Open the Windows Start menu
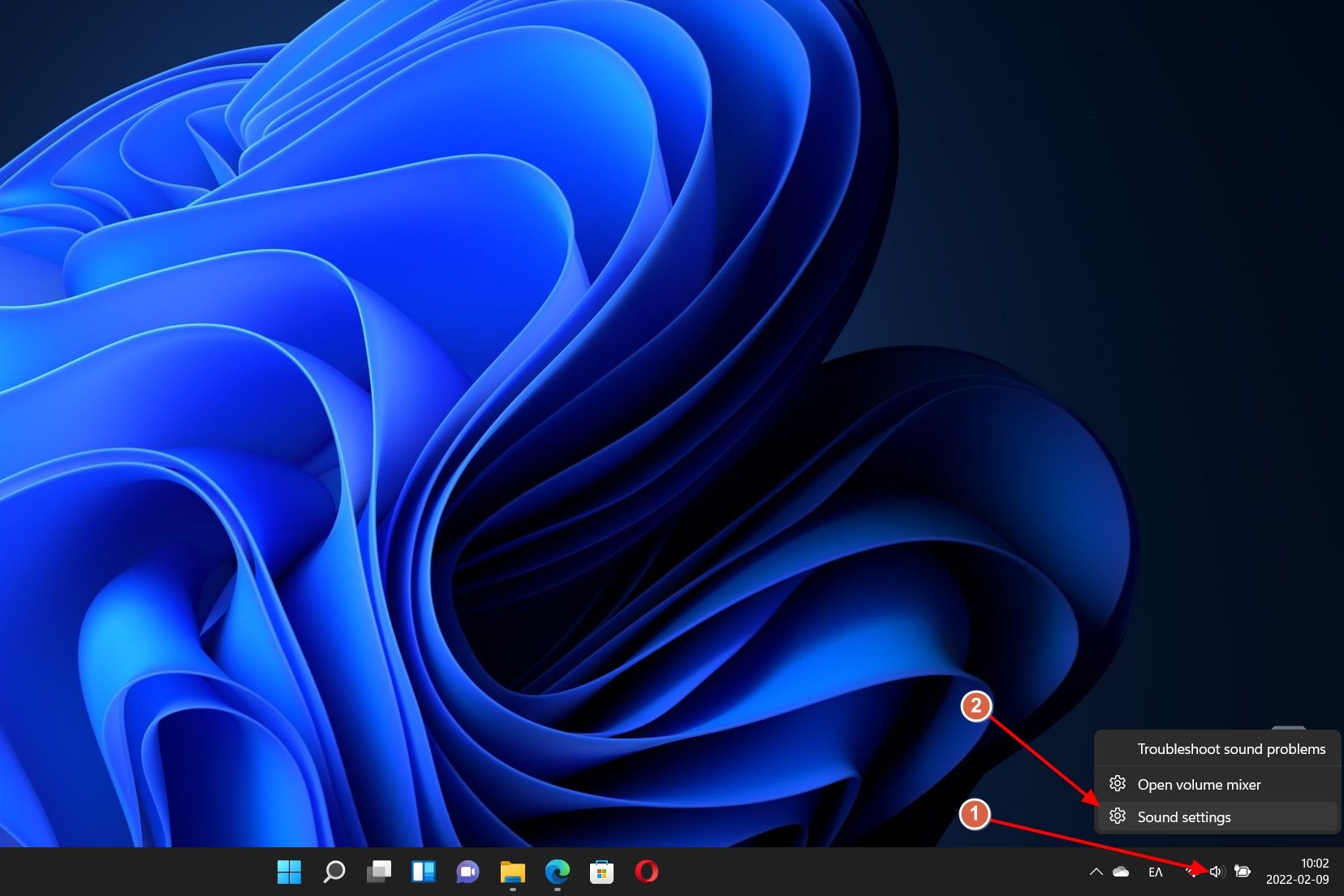Viewport: 1344px width, 896px height. pyautogui.click(x=289, y=872)
